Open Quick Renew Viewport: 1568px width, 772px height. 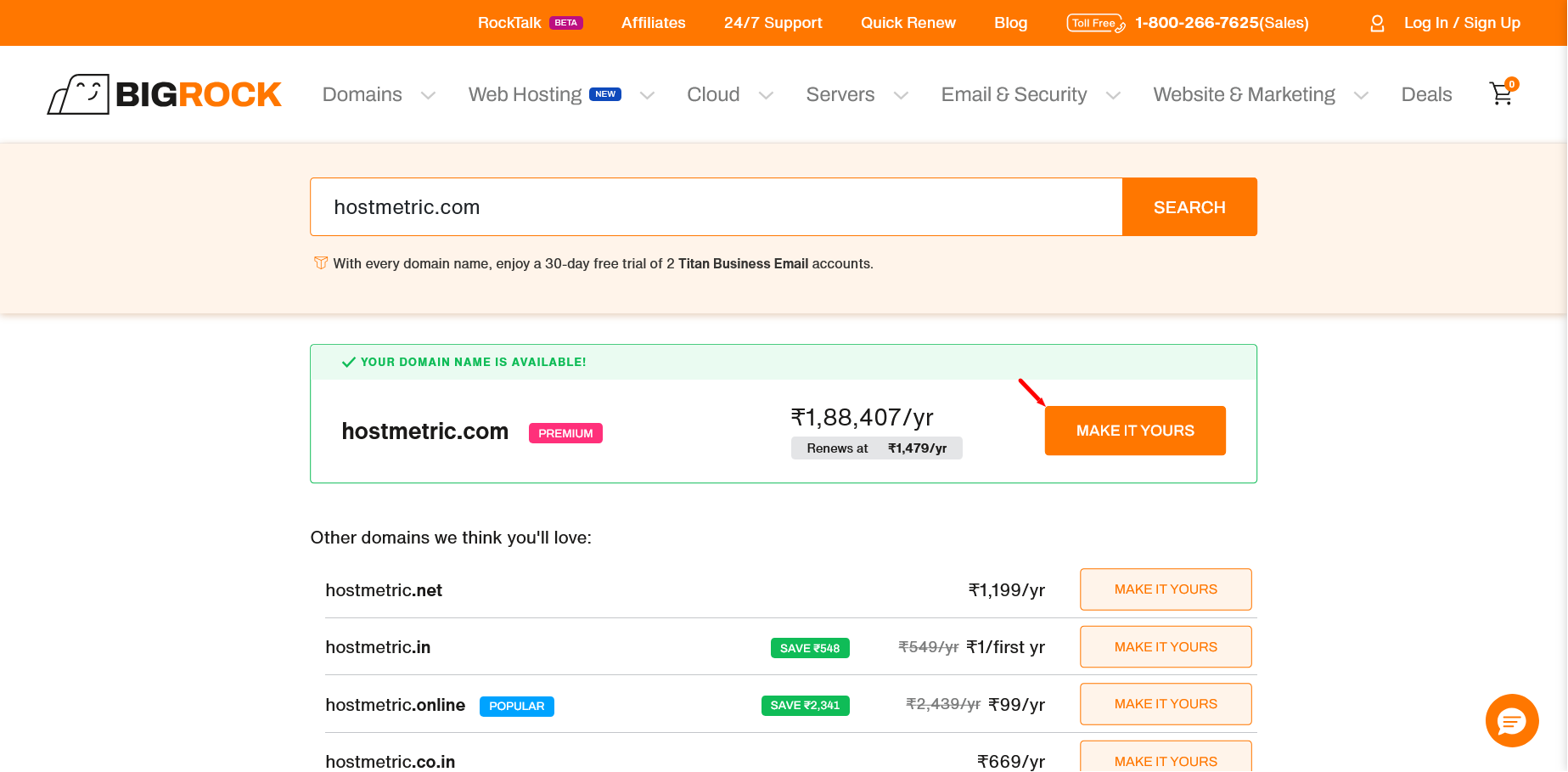[x=908, y=23]
